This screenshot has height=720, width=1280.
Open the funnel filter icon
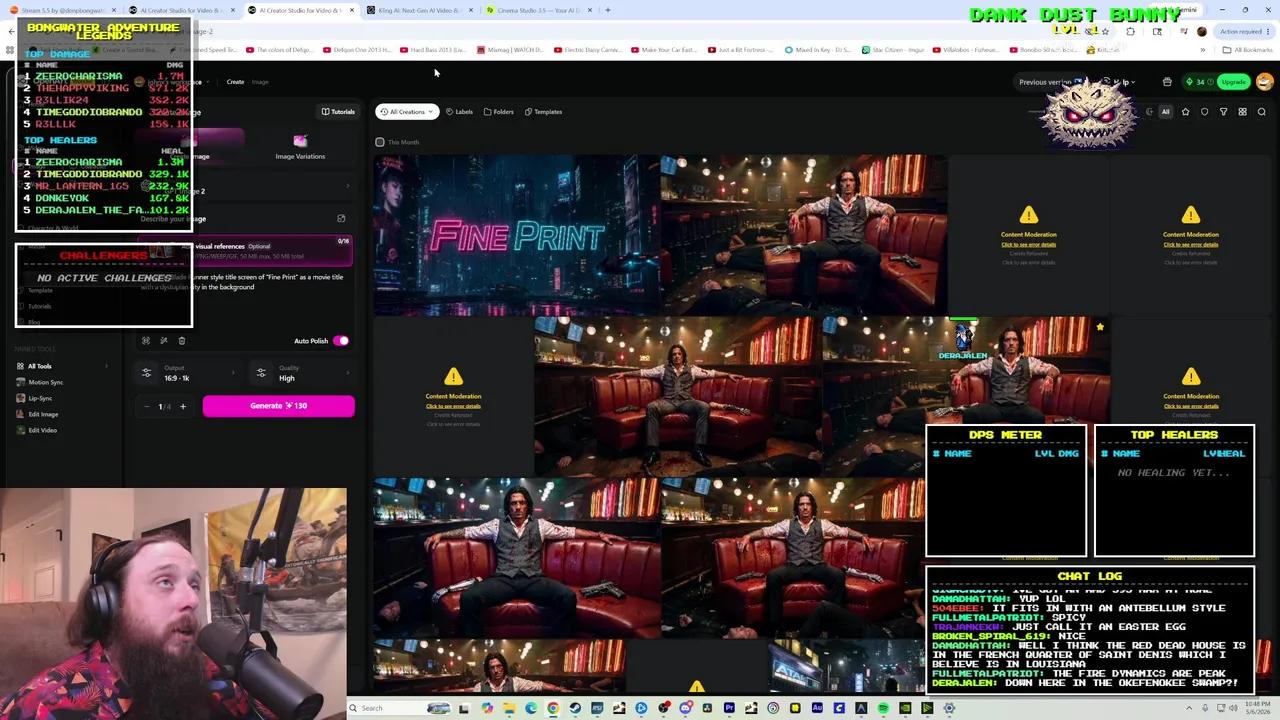point(1223,112)
